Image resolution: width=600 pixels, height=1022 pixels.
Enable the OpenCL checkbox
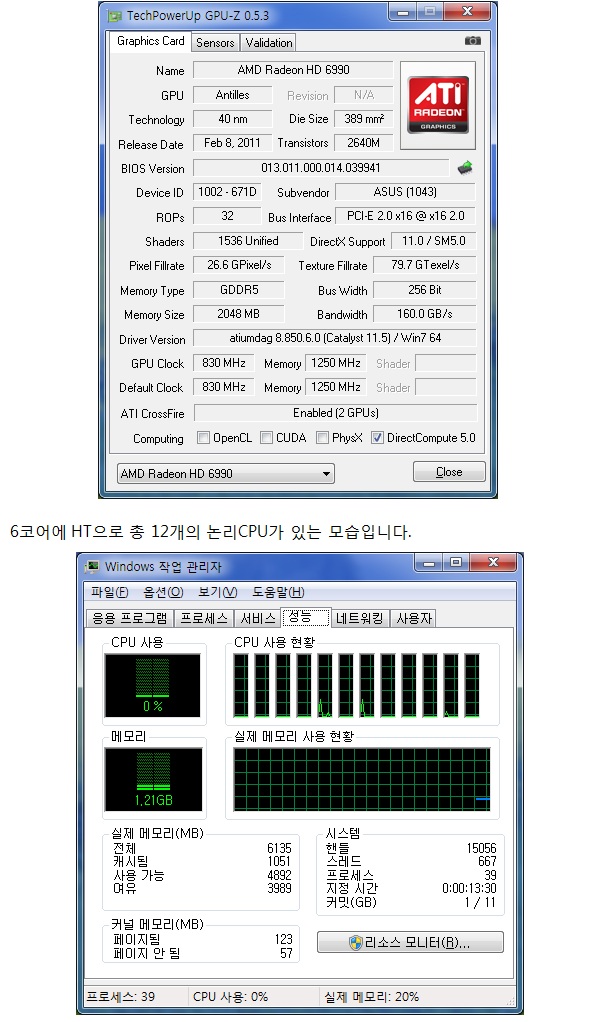(x=203, y=437)
